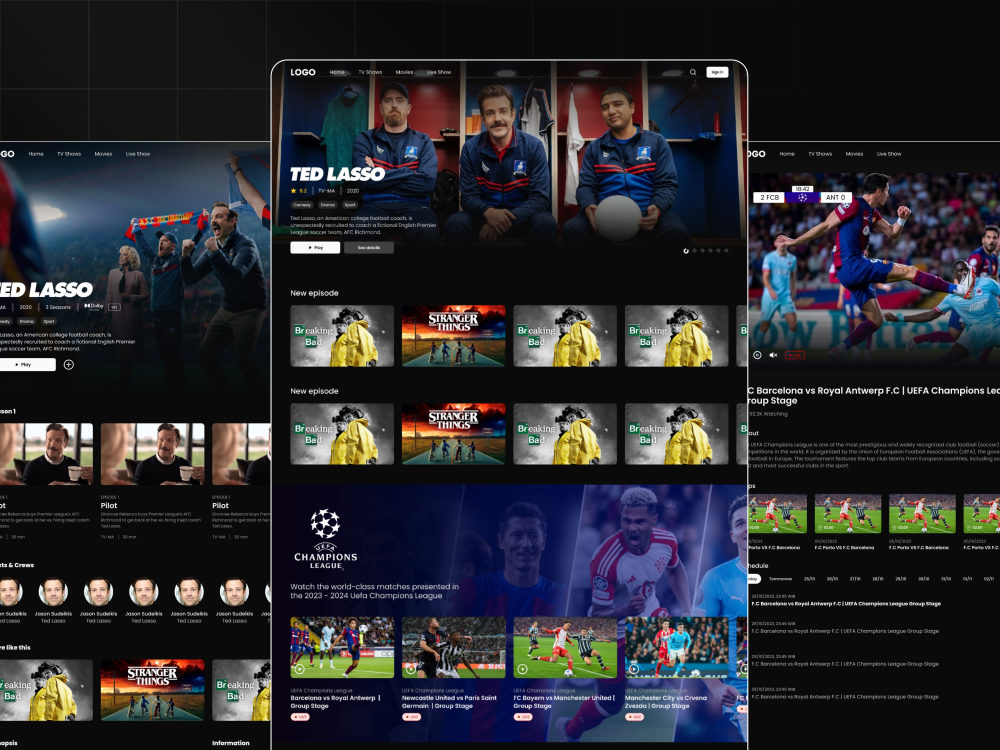This screenshot has height=750, width=1000.
Task: Select the Comedy genre tag in center hero
Action: [302, 205]
